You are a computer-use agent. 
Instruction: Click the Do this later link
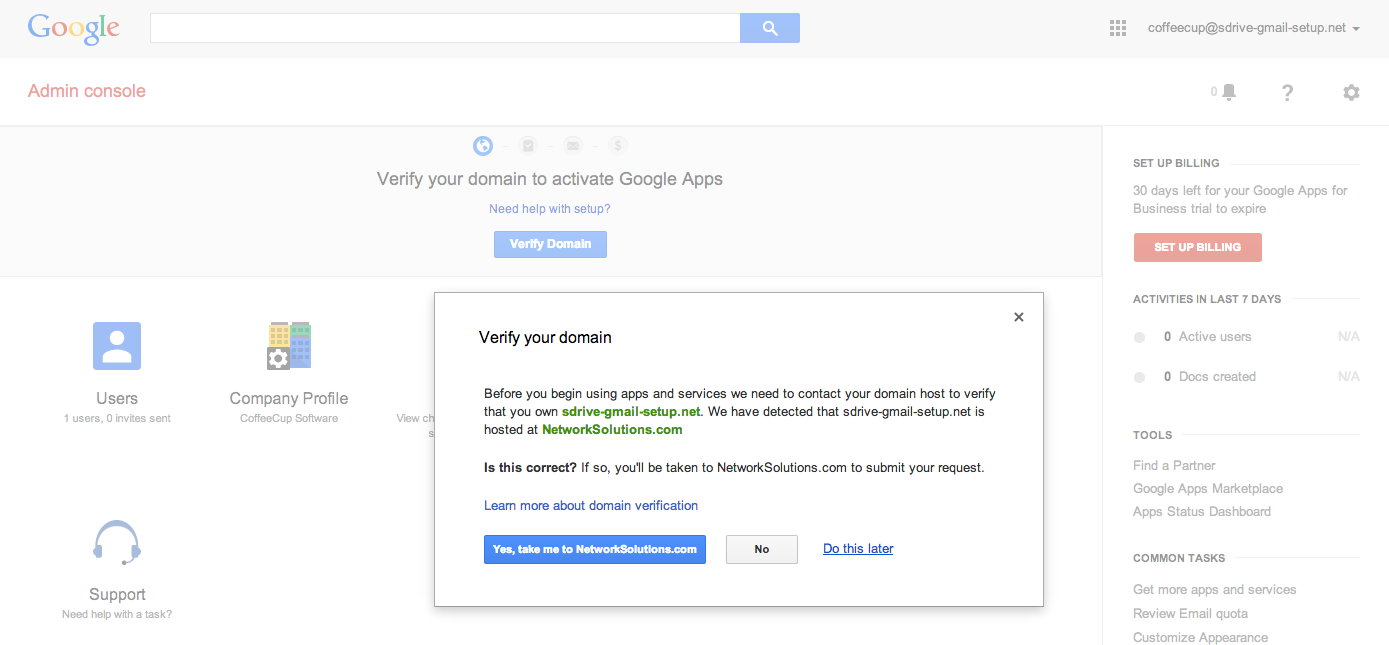pos(858,548)
